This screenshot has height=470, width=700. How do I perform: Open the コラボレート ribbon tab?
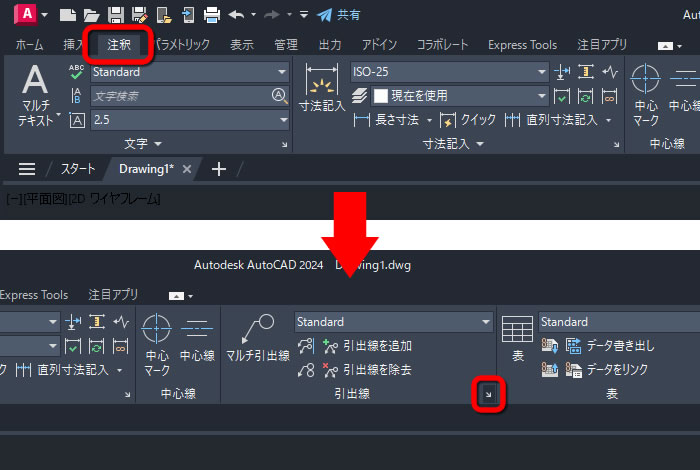point(442,45)
